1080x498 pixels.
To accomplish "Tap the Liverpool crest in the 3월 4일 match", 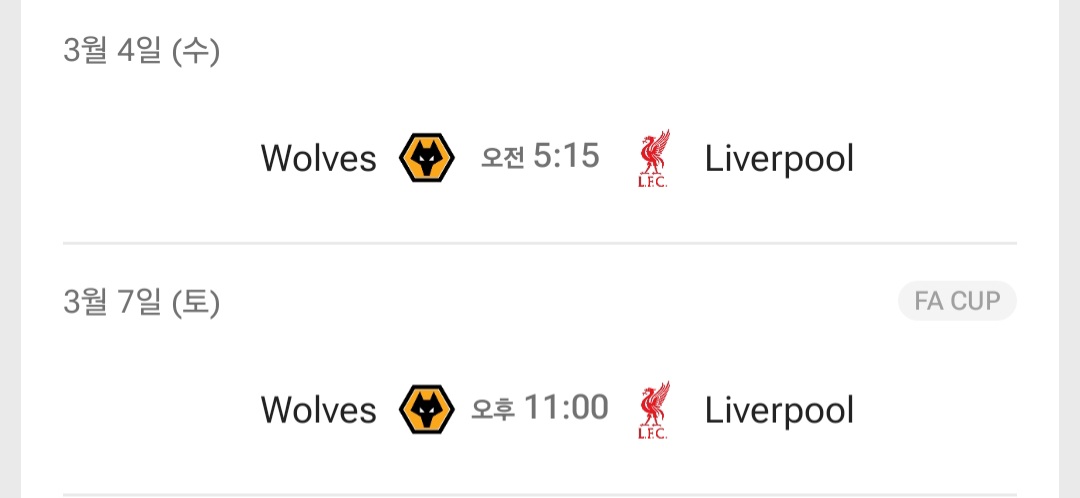I will [x=653, y=158].
